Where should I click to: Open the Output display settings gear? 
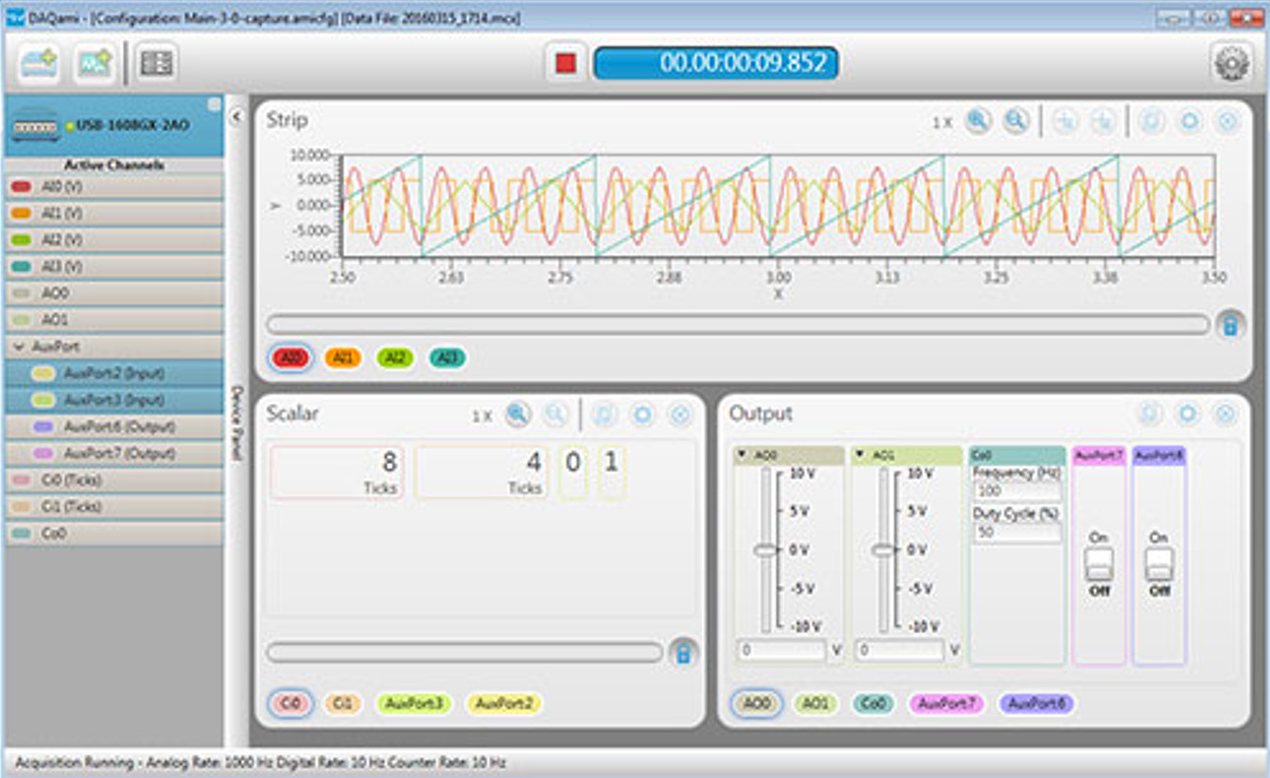pos(1188,414)
